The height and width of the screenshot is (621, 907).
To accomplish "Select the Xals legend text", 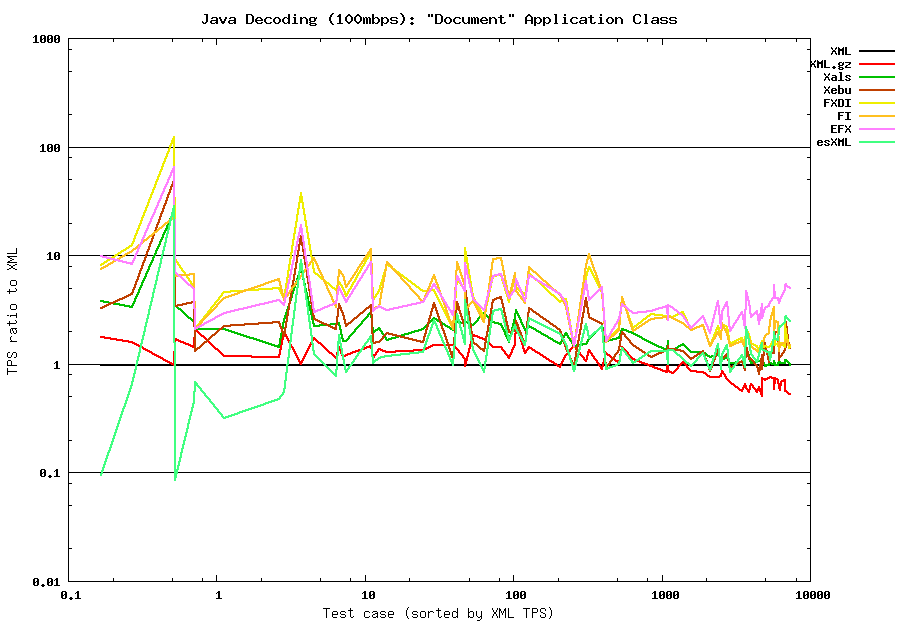I will tap(837, 77).
